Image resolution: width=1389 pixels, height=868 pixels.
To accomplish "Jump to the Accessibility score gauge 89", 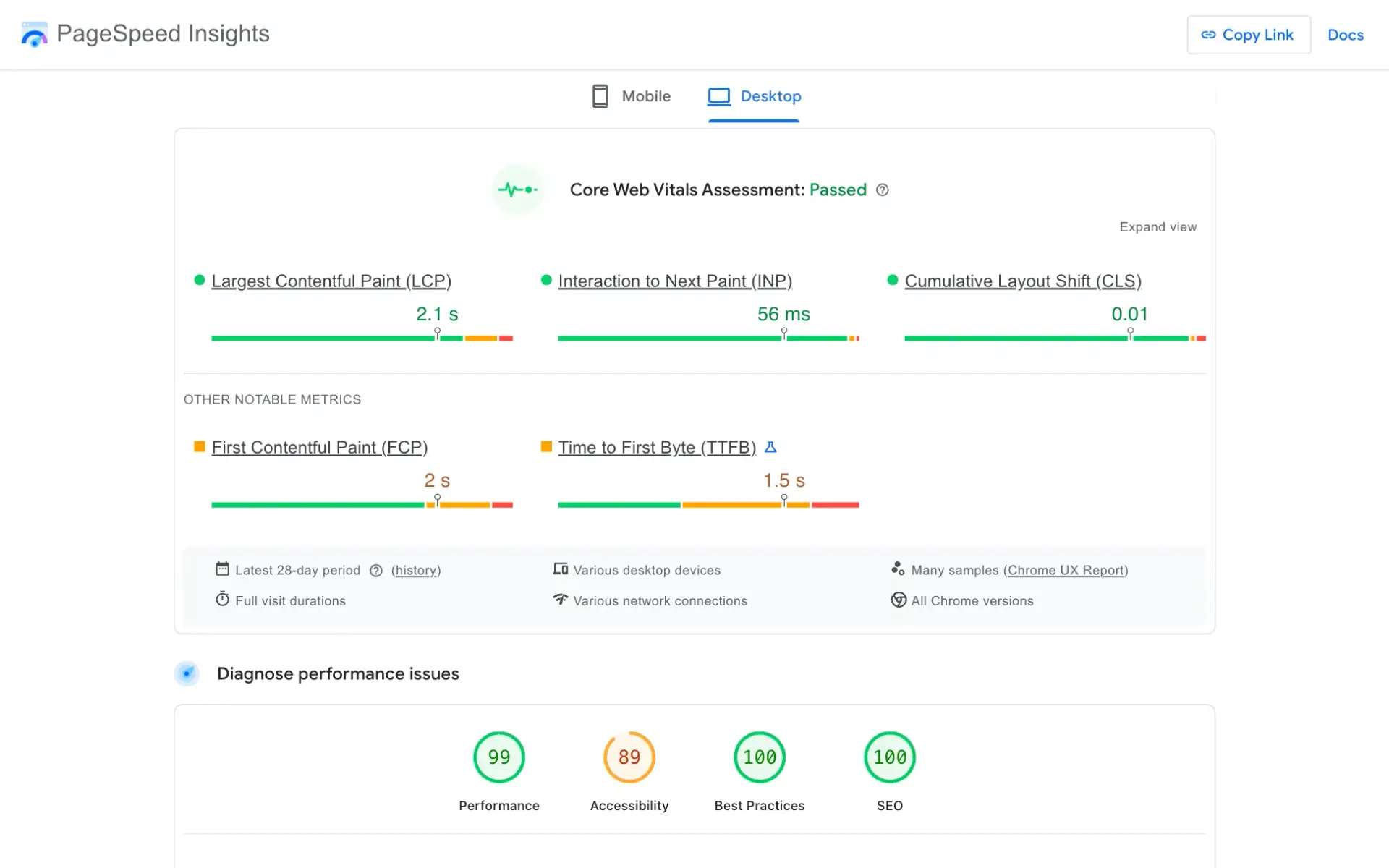I will [x=629, y=757].
